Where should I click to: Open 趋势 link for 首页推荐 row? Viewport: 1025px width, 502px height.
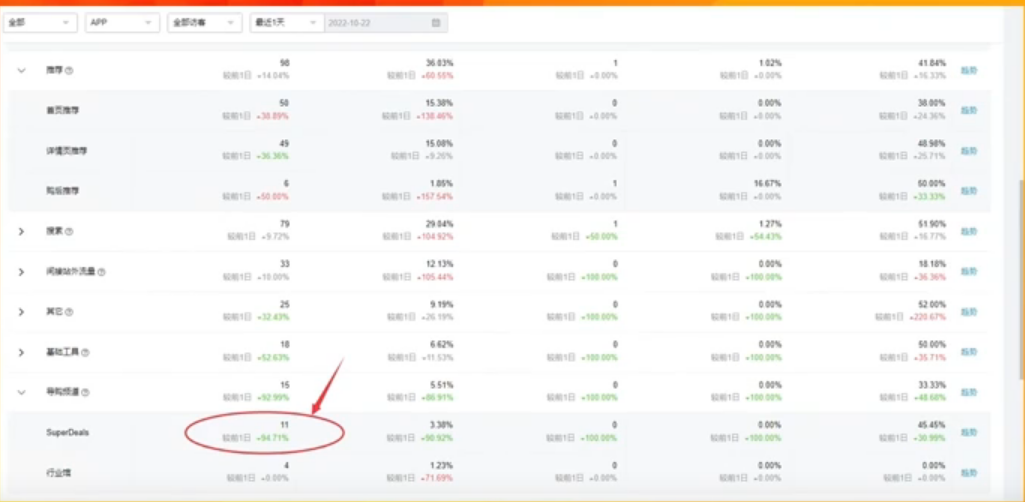pyautogui.click(x=969, y=110)
